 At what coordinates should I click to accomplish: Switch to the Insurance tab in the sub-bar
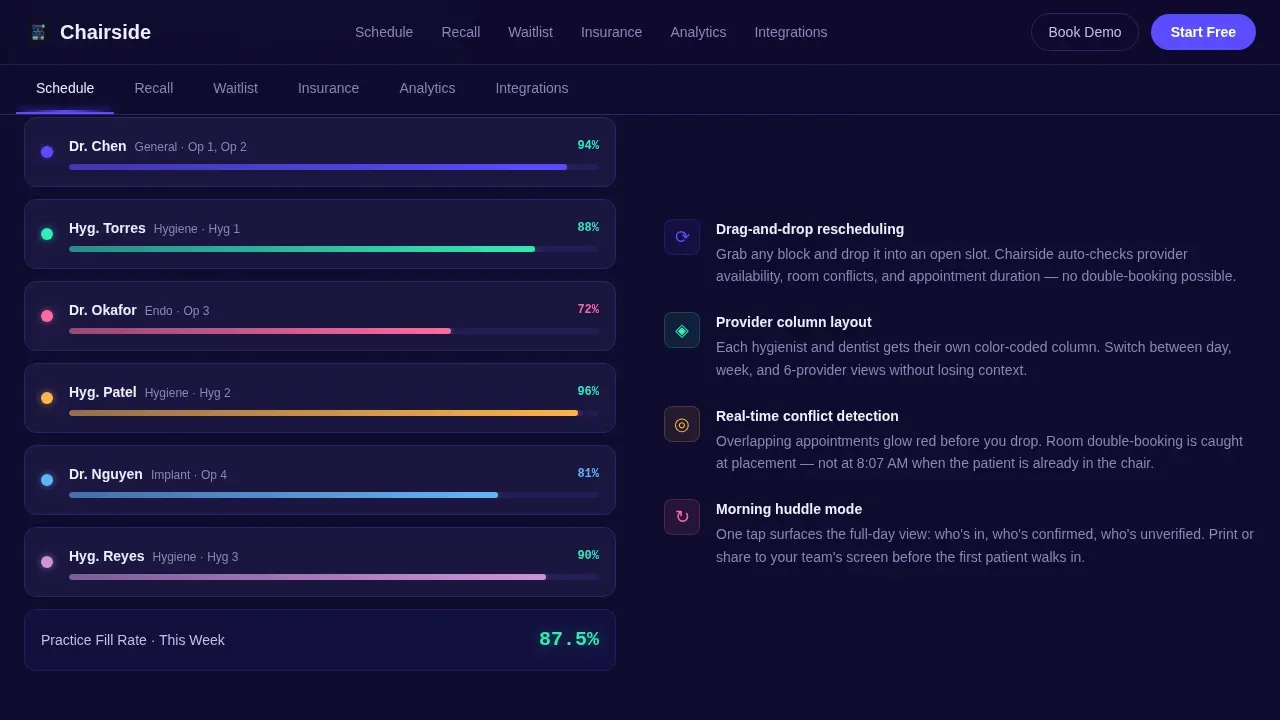(328, 88)
